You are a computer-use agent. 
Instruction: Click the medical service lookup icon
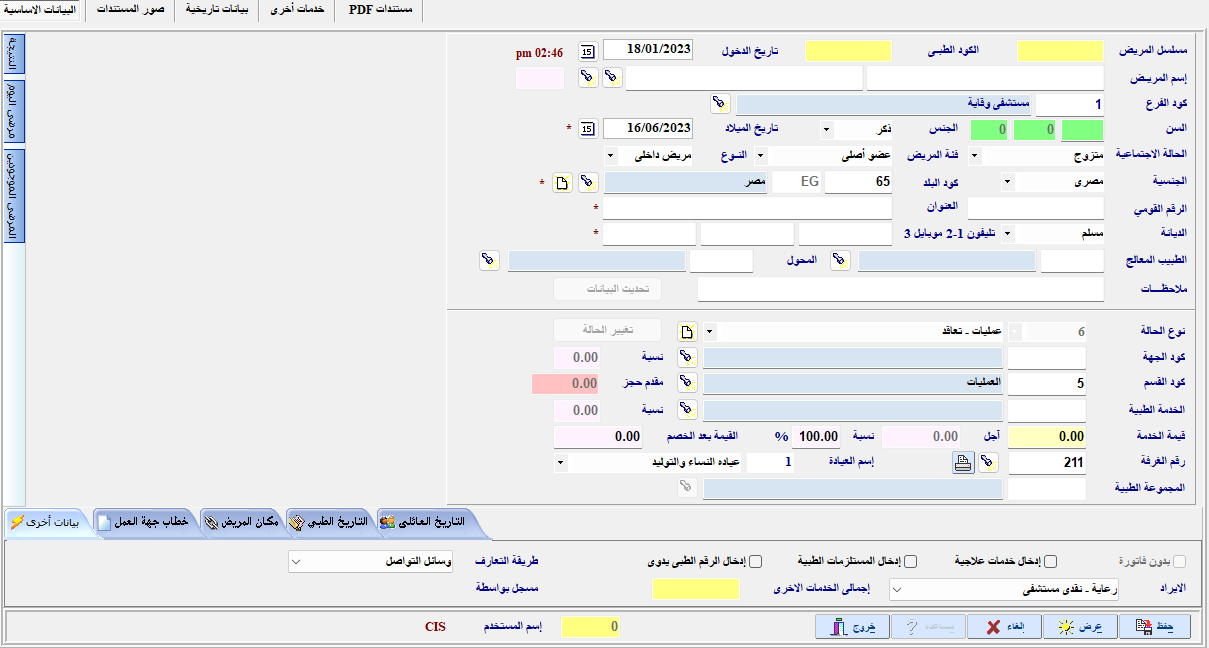tap(688, 409)
